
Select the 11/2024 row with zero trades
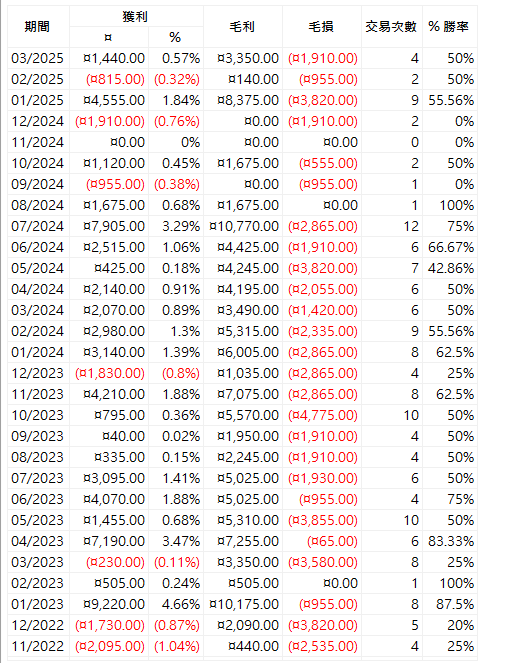pos(242,142)
